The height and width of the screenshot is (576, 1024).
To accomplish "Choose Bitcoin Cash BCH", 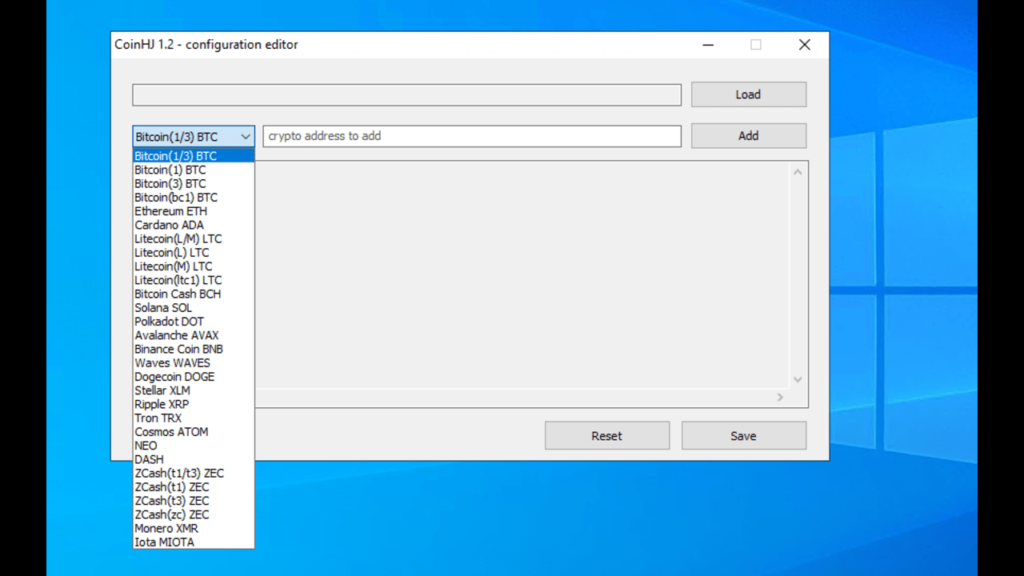I will [193, 294].
